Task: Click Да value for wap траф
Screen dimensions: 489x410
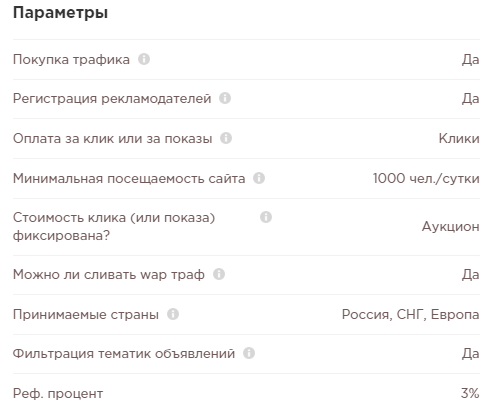Action: pyautogui.click(x=471, y=275)
